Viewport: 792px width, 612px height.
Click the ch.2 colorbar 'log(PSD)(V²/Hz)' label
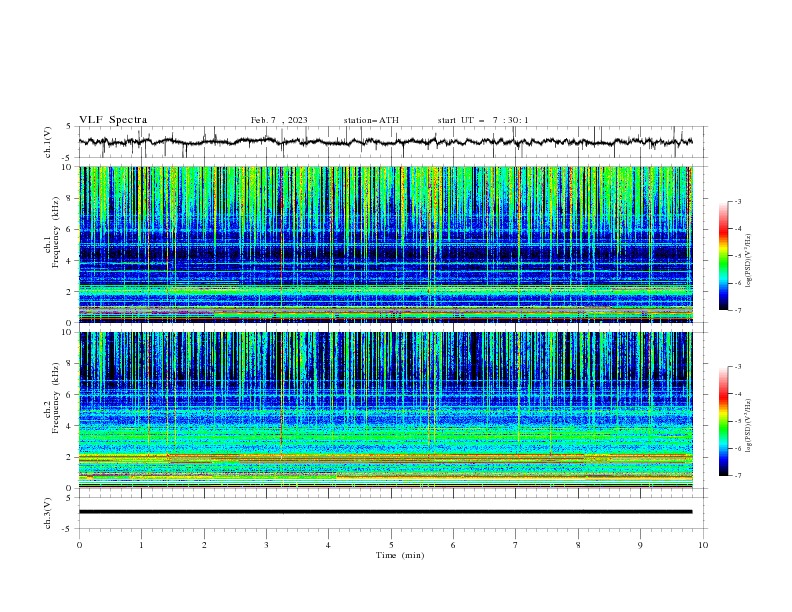pyautogui.click(x=749, y=425)
